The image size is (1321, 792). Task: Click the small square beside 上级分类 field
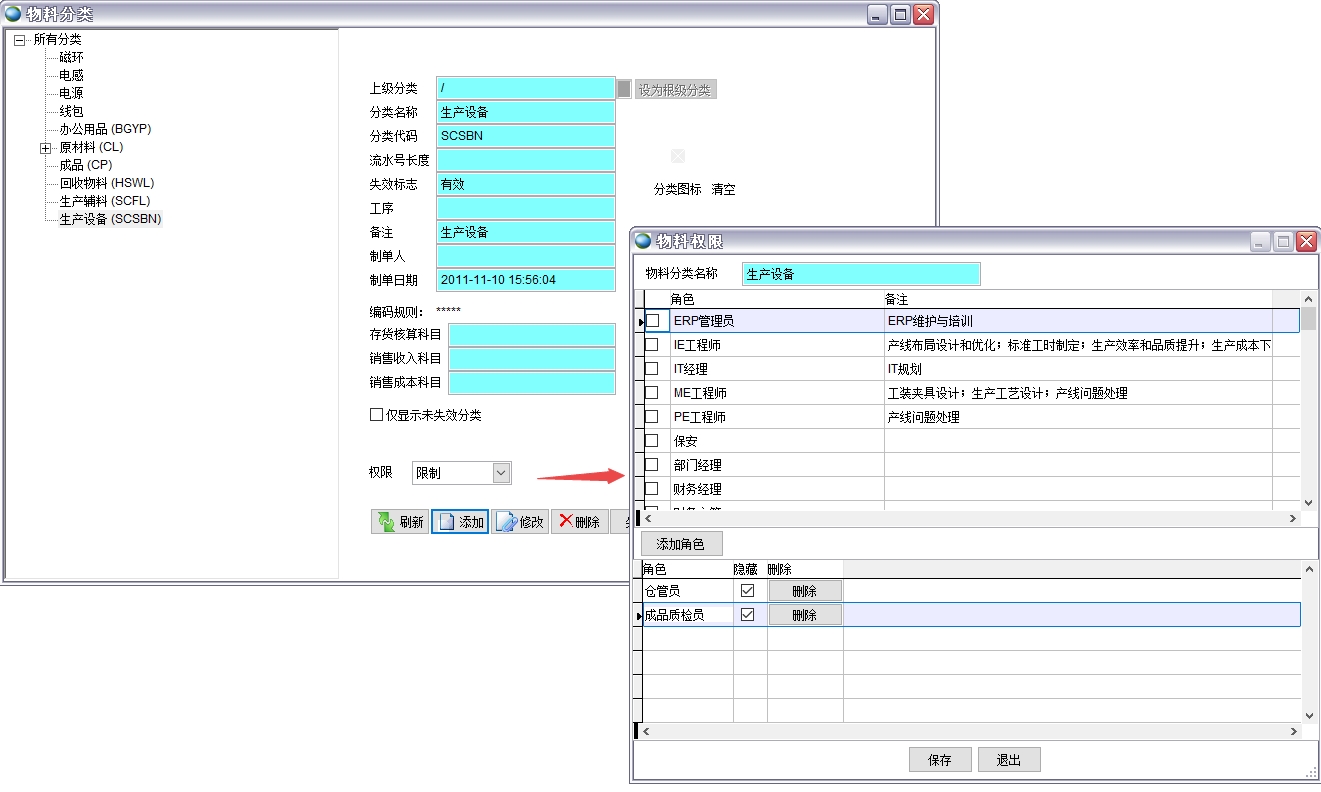tap(624, 89)
